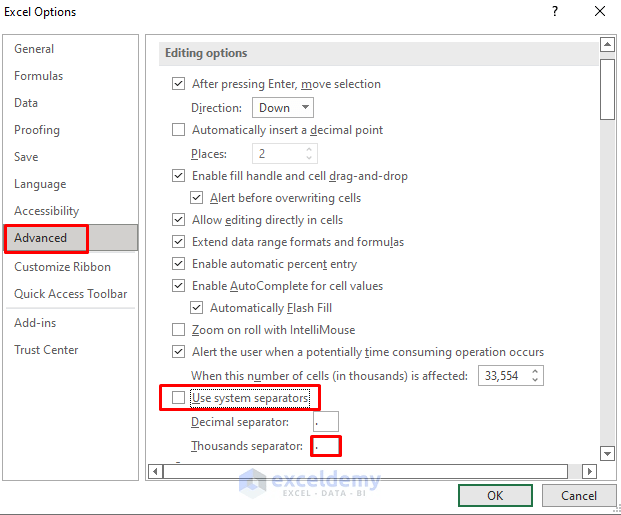This screenshot has width=621, height=515.
Task: Dismiss the dialog with Cancel
Action: pos(579,496)
